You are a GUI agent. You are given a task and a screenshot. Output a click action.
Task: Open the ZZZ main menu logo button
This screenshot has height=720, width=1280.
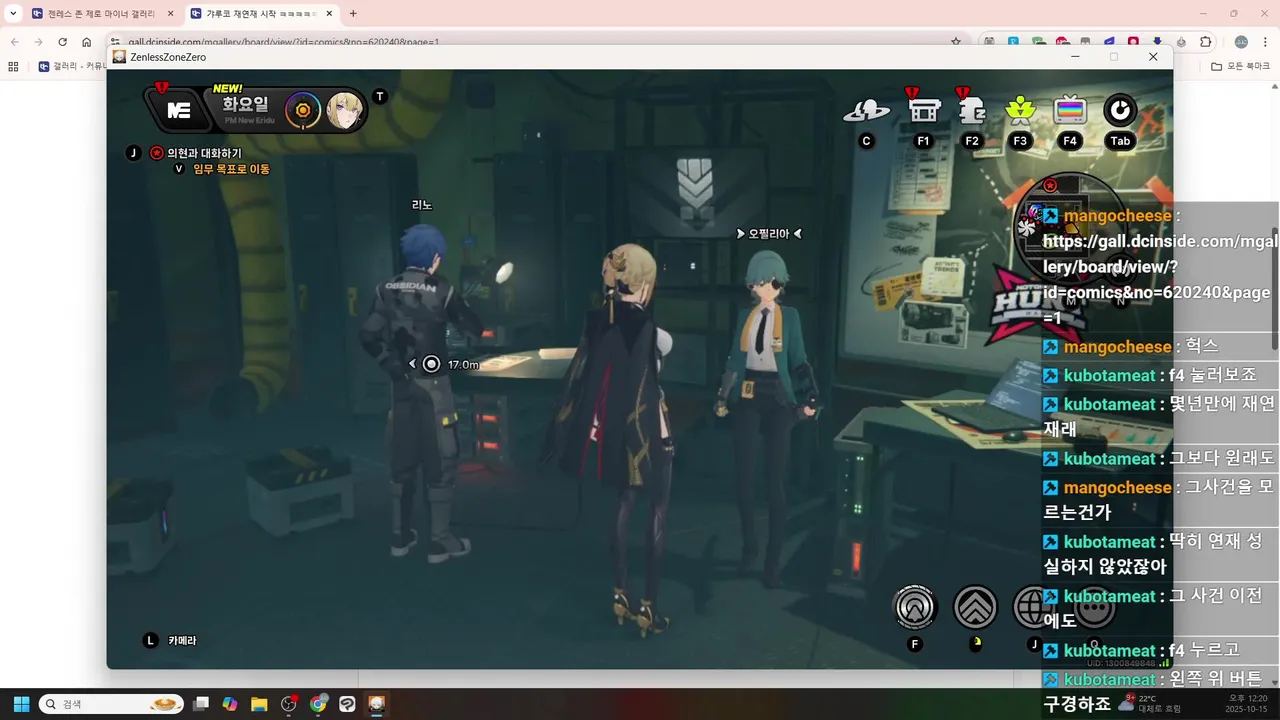[179, 110]
